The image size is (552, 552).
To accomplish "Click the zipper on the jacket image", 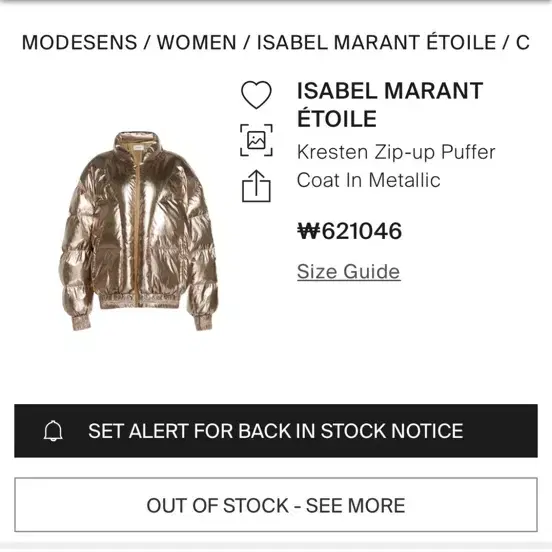I will 136,225.
